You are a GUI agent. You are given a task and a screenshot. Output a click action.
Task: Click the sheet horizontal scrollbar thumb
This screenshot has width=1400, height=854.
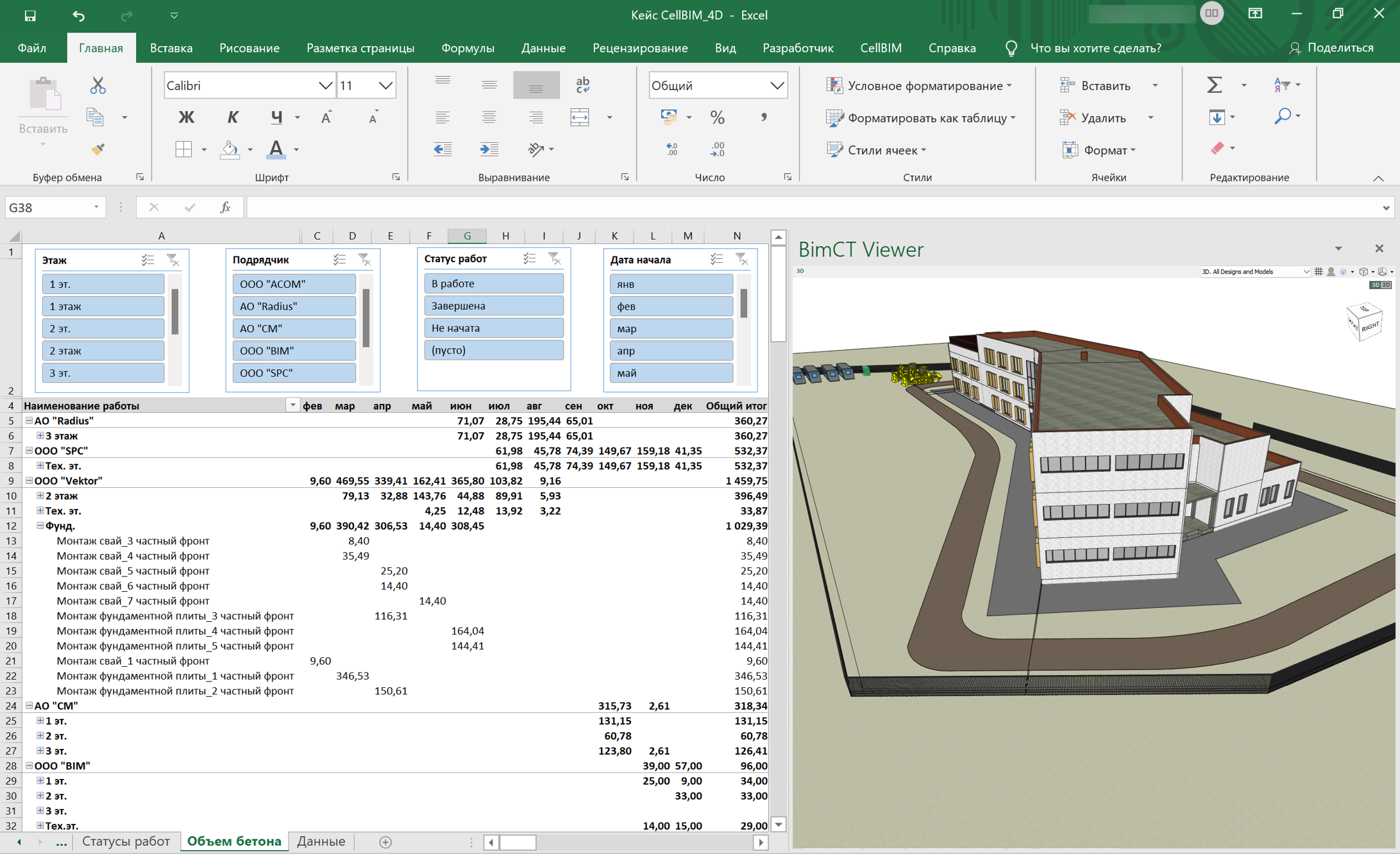pyautogui.click(x=518, y=842)
